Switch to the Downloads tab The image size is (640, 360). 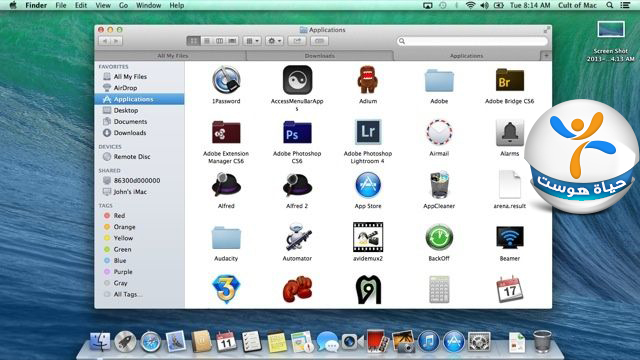(320, 56)
